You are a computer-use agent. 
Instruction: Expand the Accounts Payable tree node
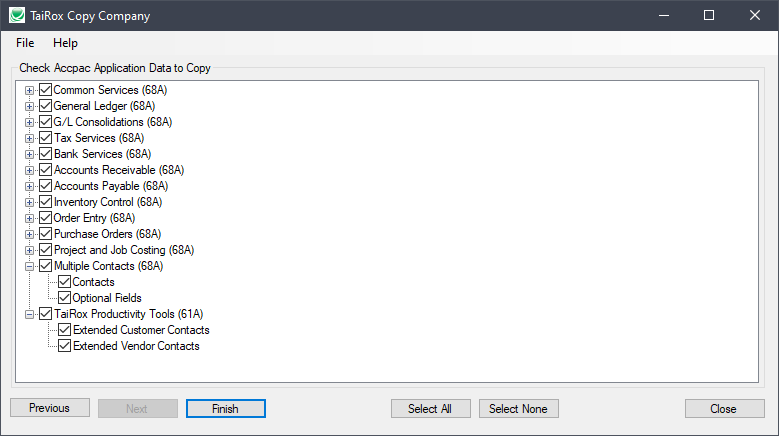29,186
